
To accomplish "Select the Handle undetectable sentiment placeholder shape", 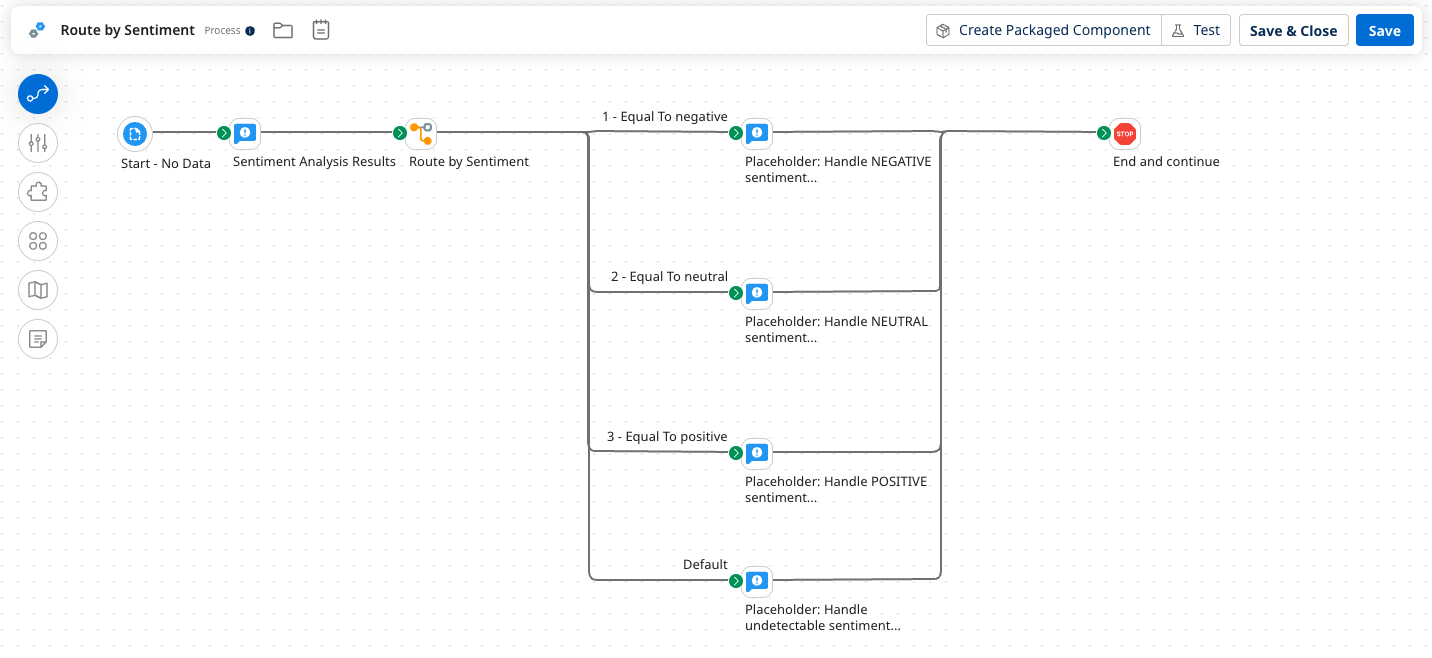I will 757,581.
